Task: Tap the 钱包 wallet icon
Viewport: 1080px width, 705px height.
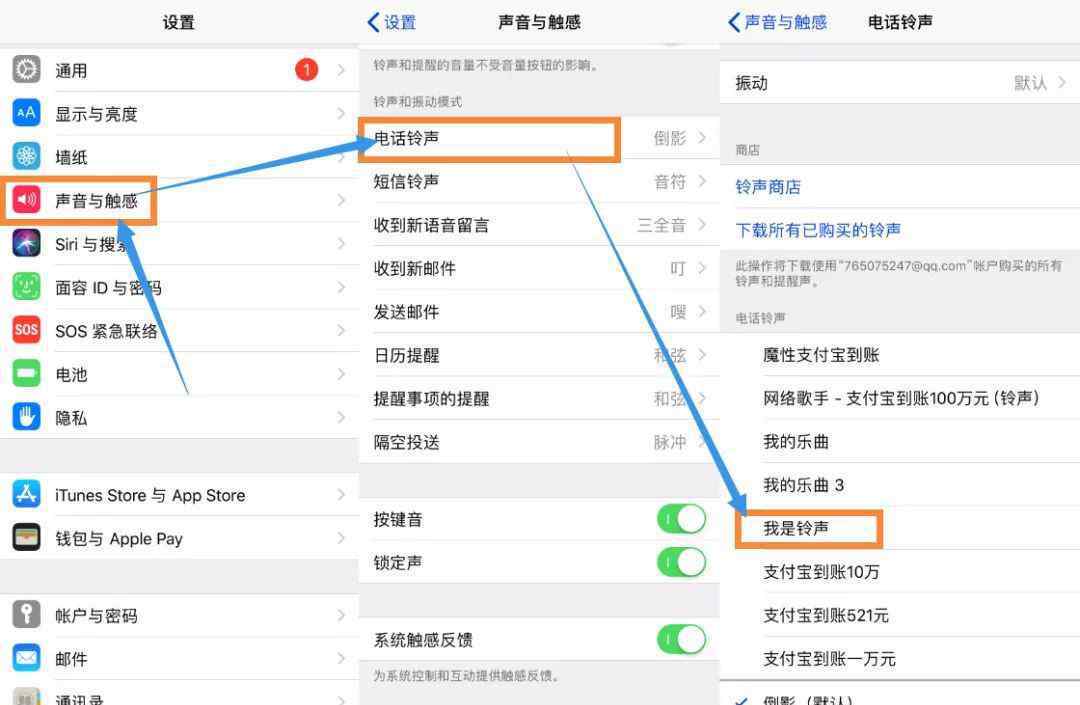Action: coord(26,538)
